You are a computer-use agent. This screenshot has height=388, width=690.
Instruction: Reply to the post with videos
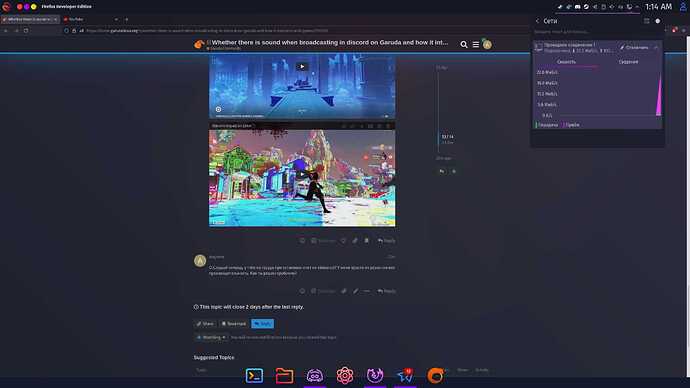387,241
